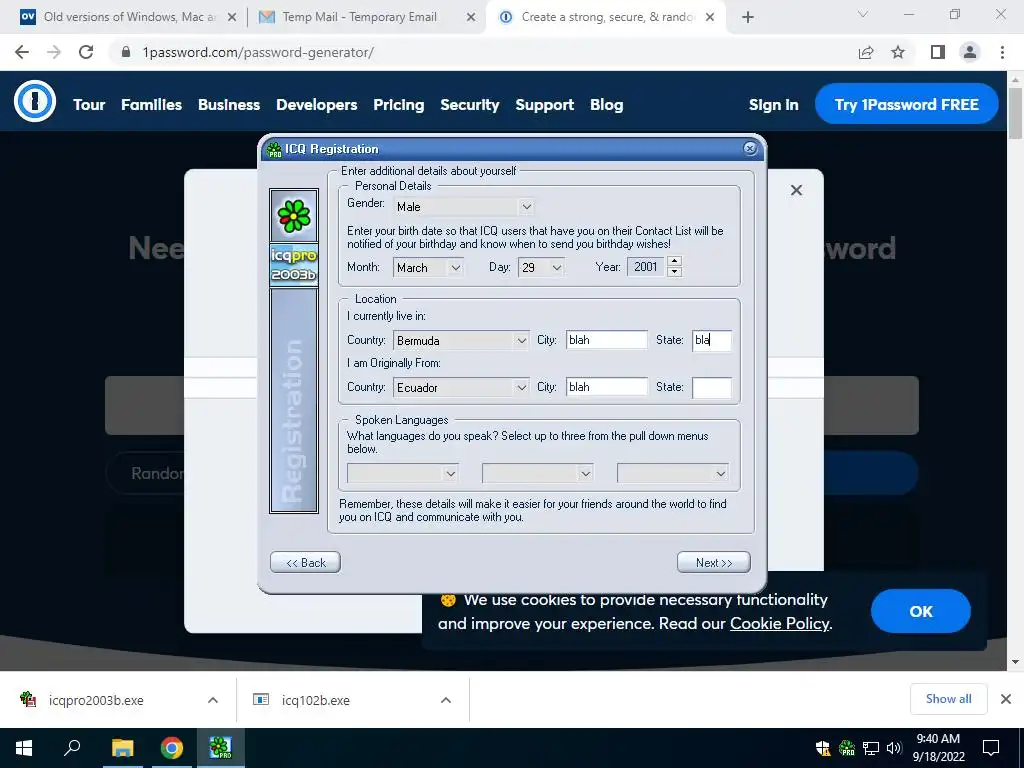Image resolution: width=1024 pixels, height=768 pixels.
Task: Click ICQ Pro system tray icon
Action: click(847, 748)
